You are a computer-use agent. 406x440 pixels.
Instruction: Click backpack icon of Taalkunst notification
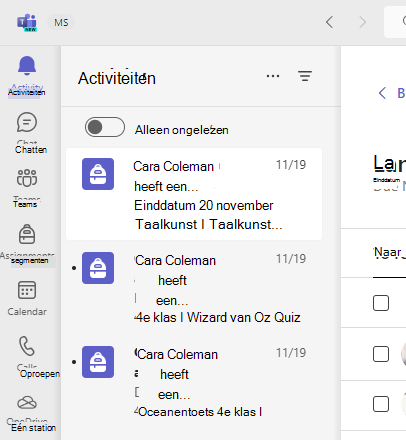pyautogui.click(x=98, y=174)
